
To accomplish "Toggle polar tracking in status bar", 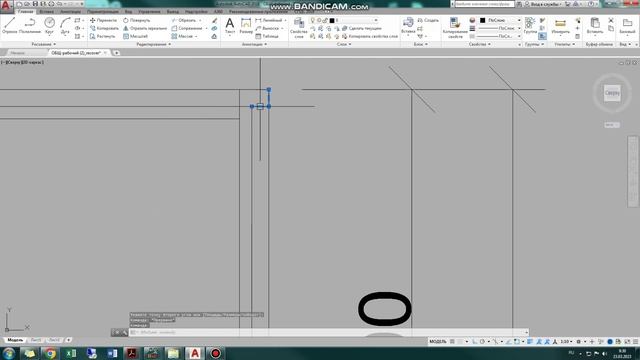I will [482, 342].
